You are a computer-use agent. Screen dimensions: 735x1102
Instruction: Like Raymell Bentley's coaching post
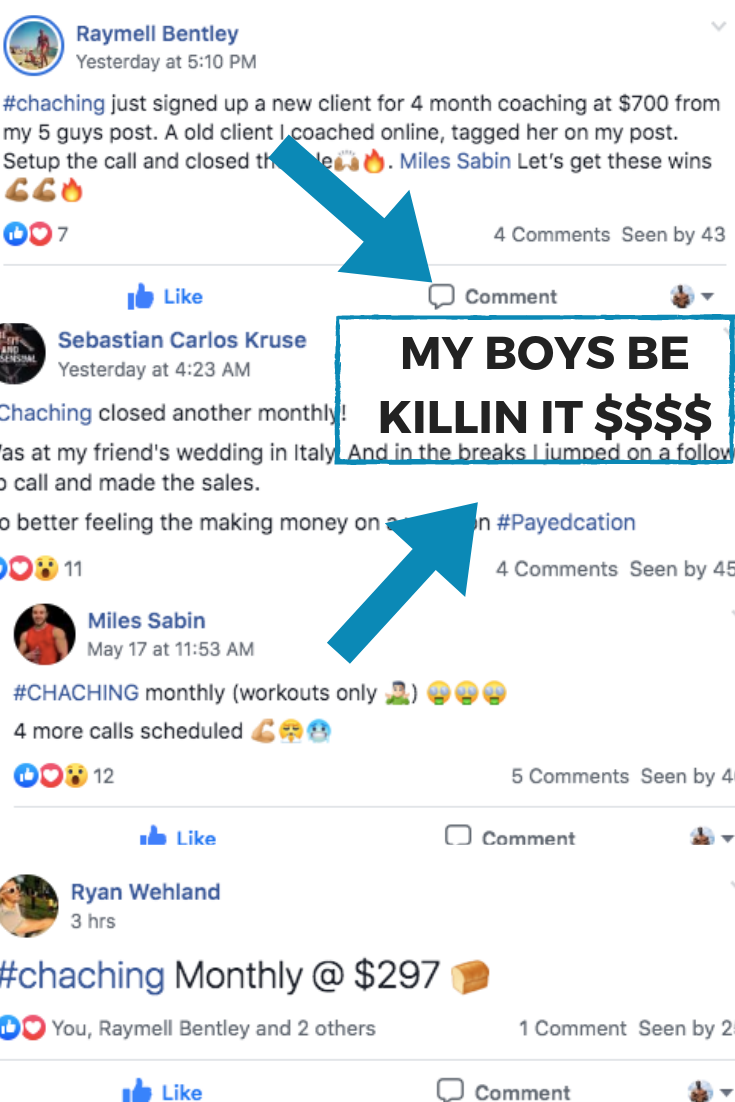click(x=165, y=297)
